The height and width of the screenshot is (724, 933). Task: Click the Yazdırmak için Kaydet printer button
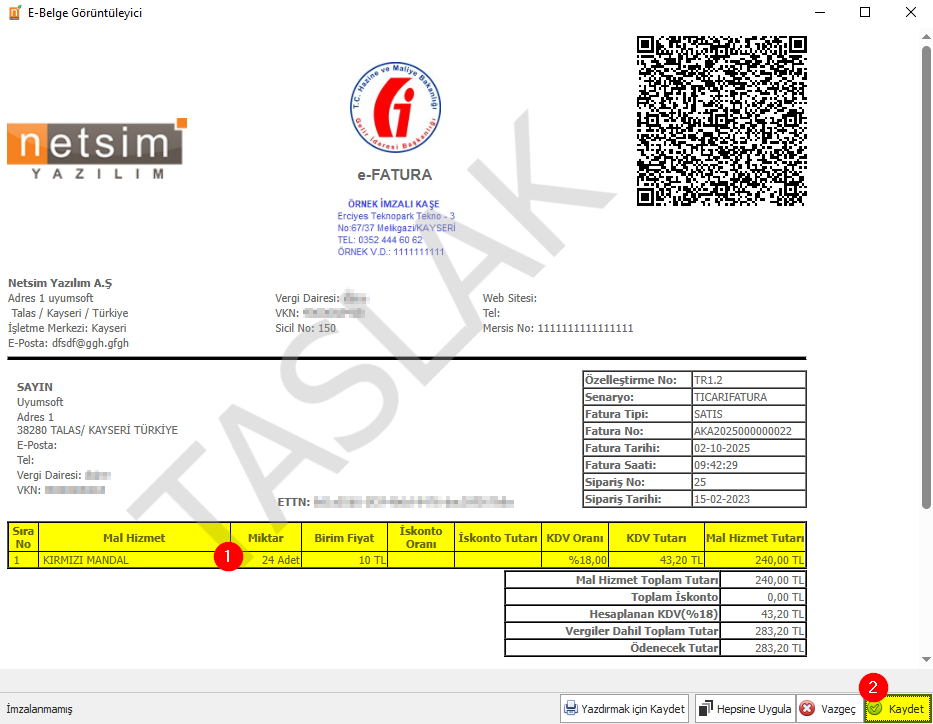coord(624,709)
